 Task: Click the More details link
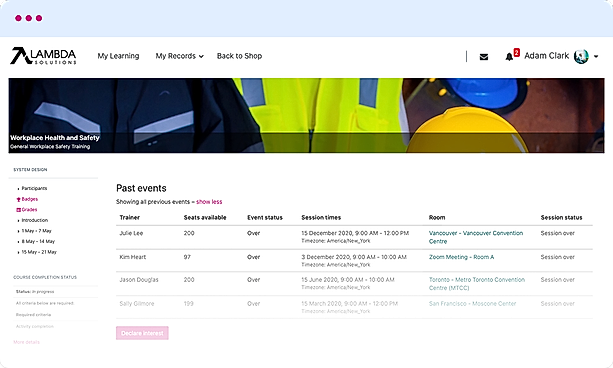(27, 342)
